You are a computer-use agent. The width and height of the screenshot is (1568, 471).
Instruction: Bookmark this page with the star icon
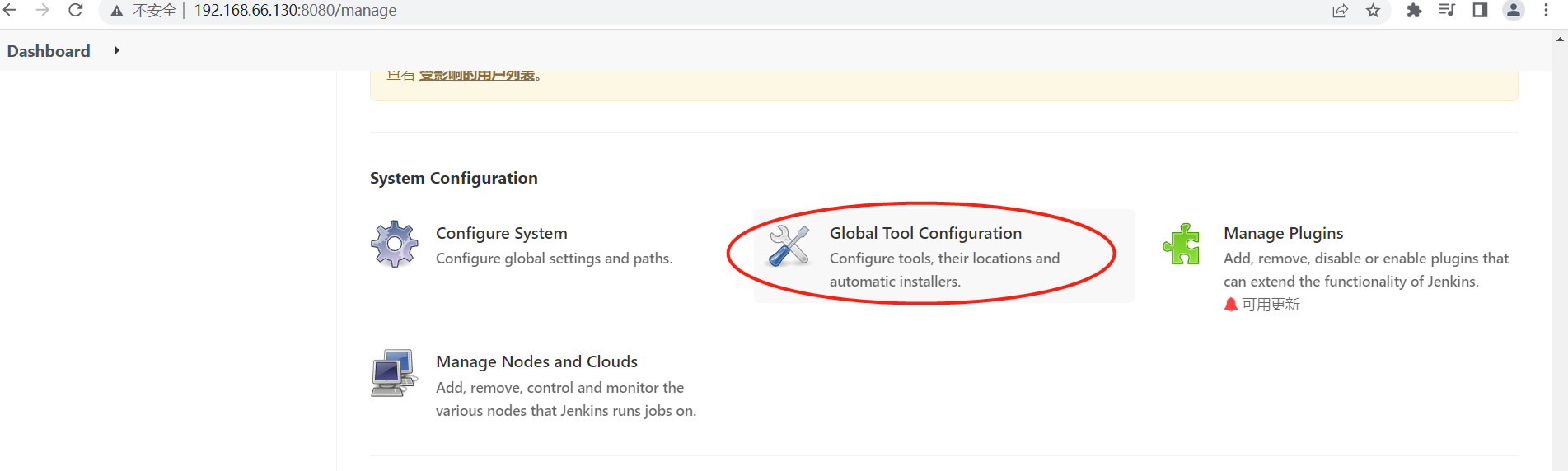(1373, 11)
